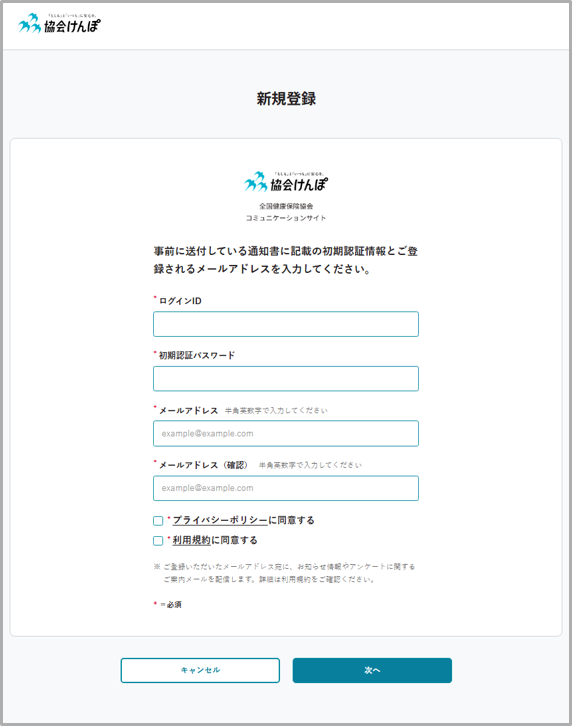Click the 協会けんぽ logo in the header
572x726 pixels.
click(59, 24)
